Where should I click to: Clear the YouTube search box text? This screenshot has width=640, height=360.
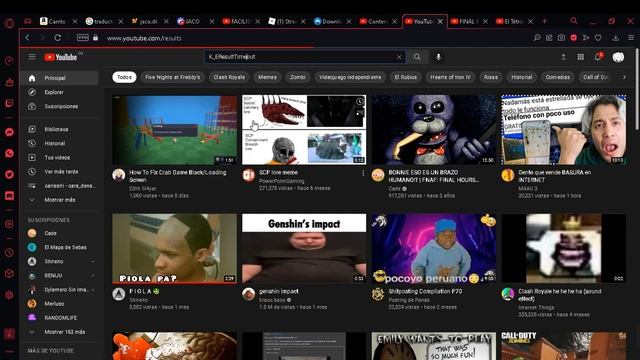tap(399, 57)
